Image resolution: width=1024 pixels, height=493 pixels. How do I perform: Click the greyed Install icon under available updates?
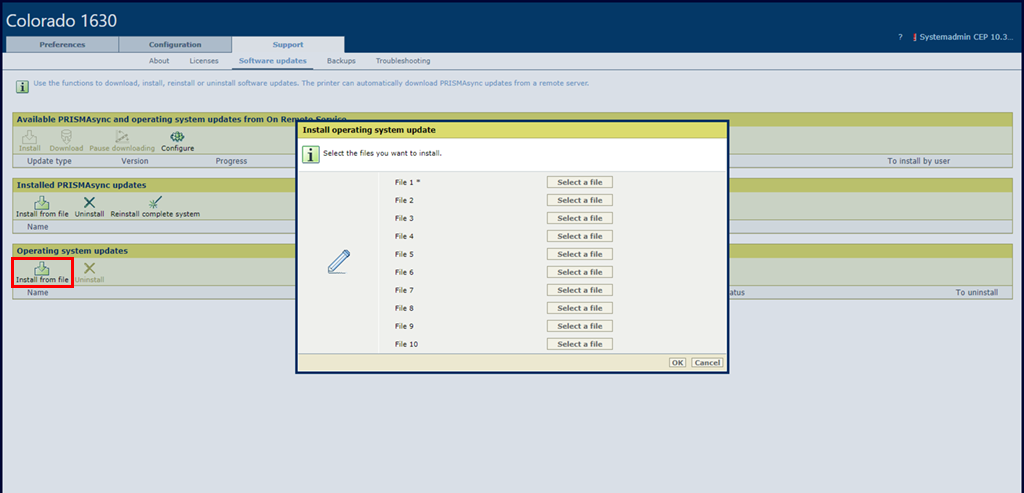pos(29,136)
